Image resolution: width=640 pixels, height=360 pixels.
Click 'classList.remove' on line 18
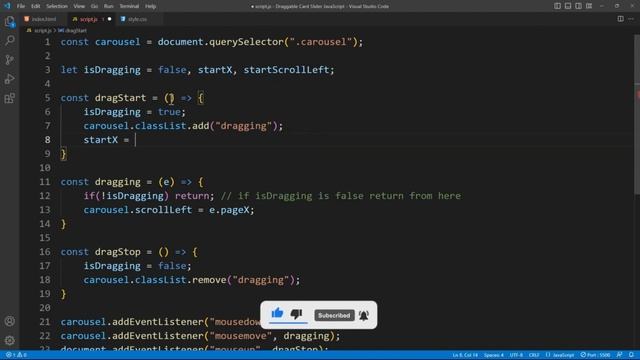(180, 280)
